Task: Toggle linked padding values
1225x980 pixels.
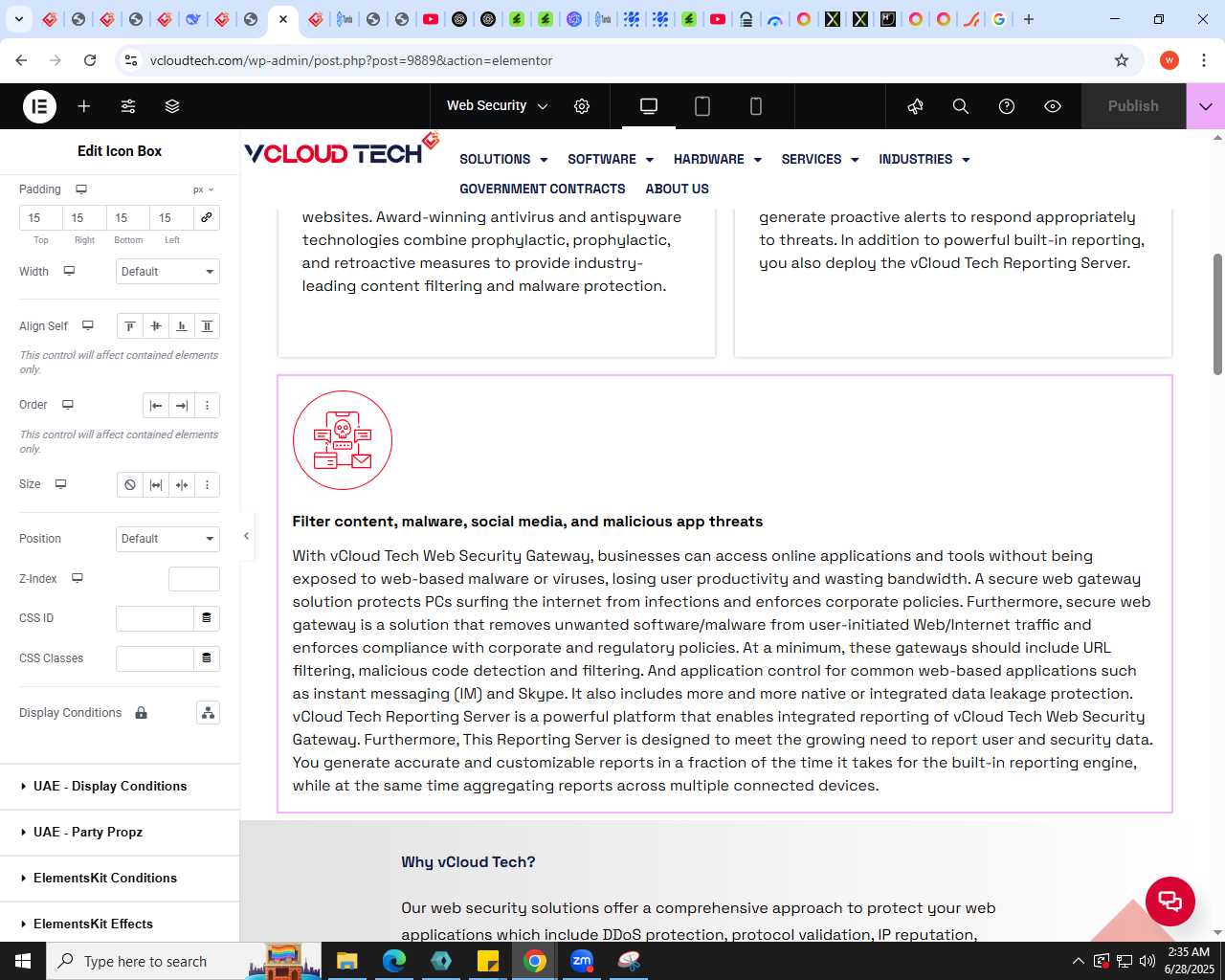Action: pyautogui.click(x=207, y=217)
